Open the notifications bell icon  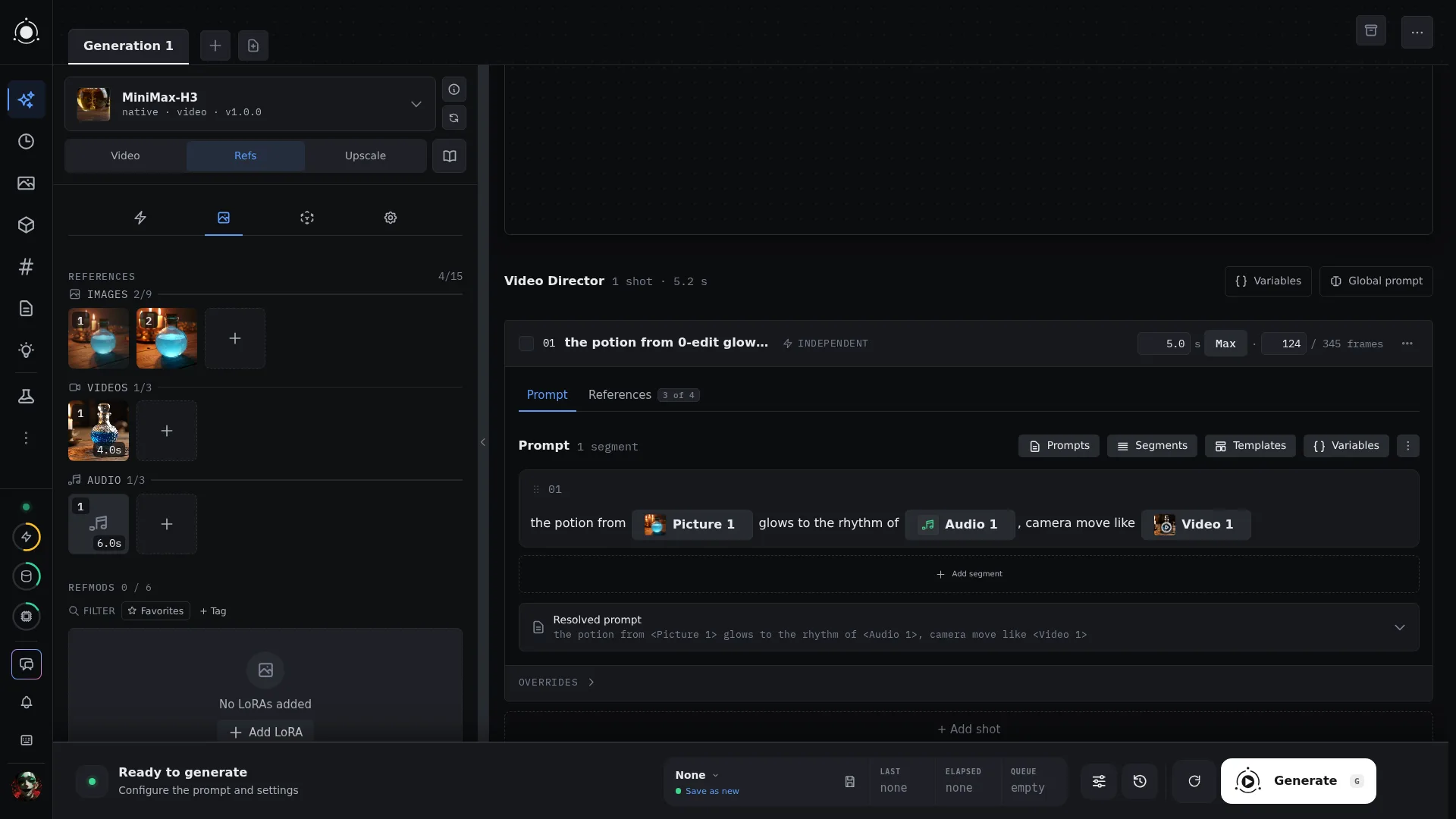point(26,702)
